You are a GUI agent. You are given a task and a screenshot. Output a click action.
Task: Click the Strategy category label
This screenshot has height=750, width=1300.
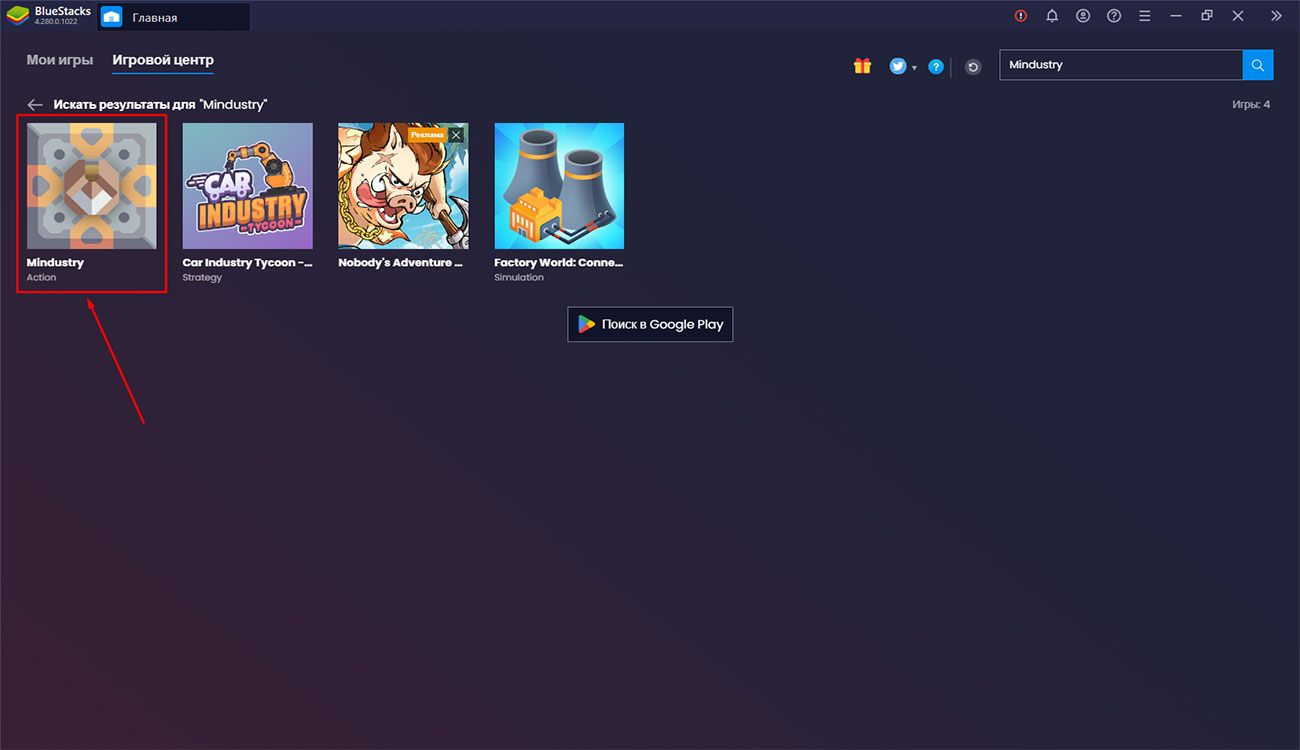tap(202, 278)
